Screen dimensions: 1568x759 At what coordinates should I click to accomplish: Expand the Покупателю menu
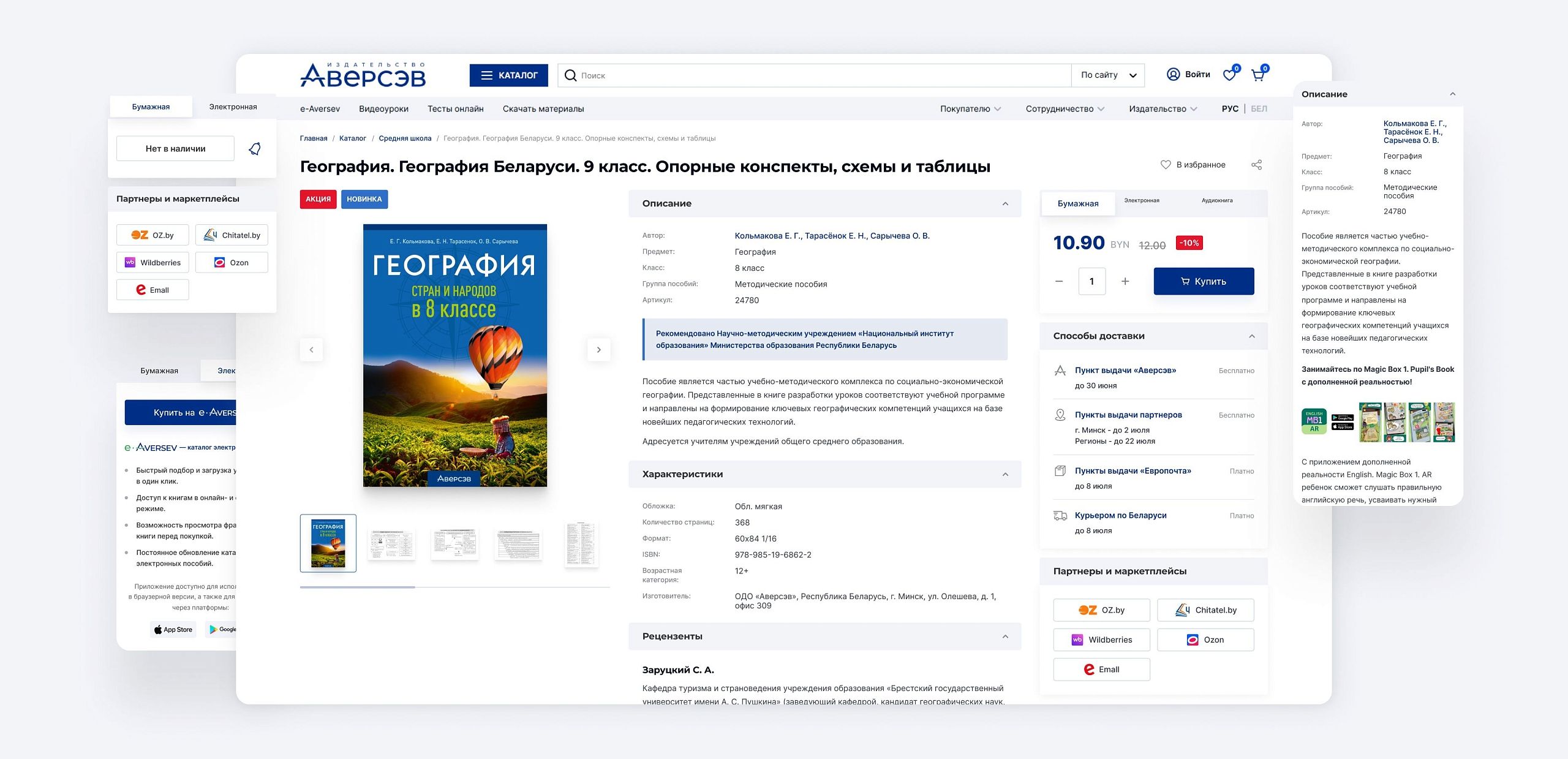point(970,108)
